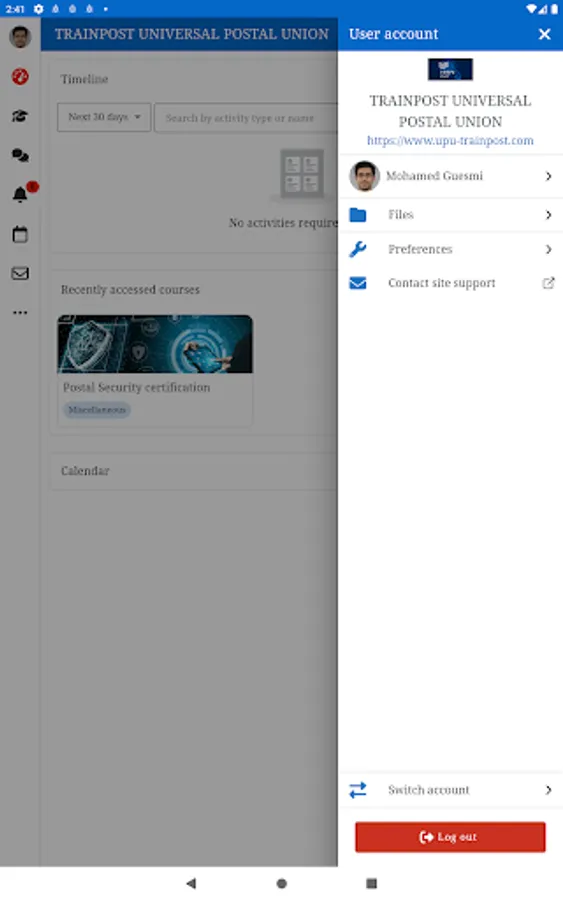Tap the Calendar block heading
The height and width of the screenshot is (900, 563).
point(85,471)
